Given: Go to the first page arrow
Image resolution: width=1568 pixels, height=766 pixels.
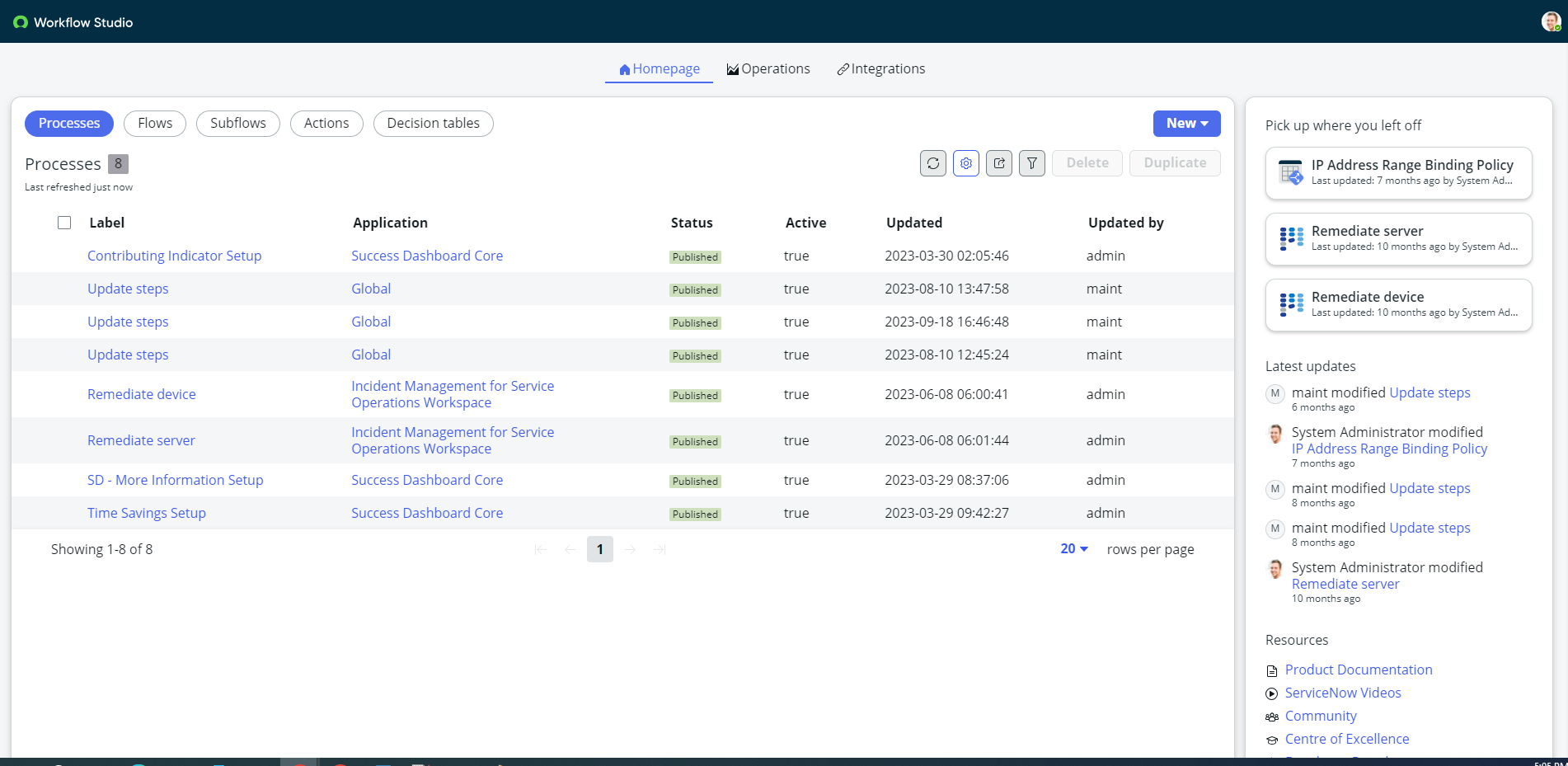Looking at the screenshot, I should pos(541,549).
